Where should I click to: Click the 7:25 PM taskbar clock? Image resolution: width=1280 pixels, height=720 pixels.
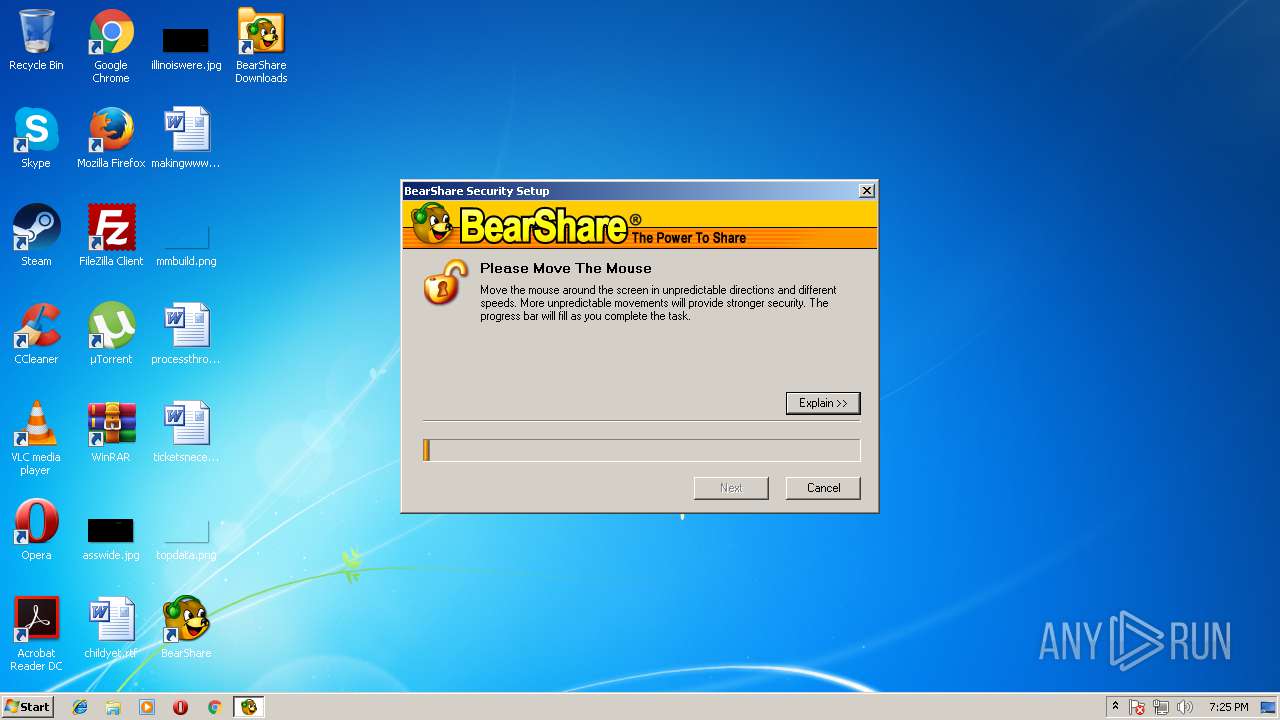click(1228, 707)
